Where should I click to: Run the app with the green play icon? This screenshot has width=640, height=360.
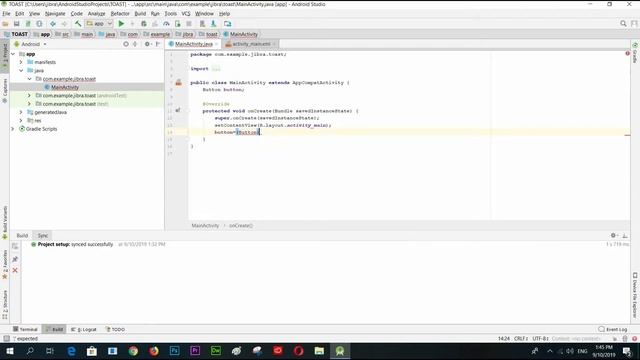pos(121,24)
